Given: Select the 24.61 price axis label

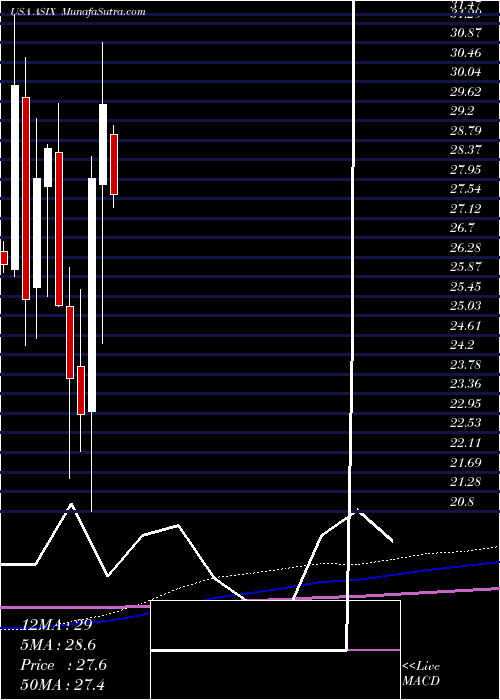Looking at the screenshot, I should click(466, 325).
